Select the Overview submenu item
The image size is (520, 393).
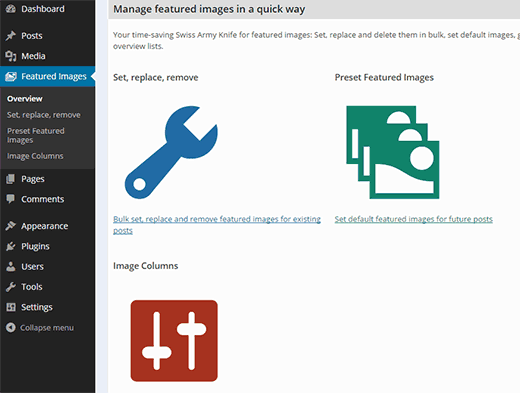(x=25, y=99)
